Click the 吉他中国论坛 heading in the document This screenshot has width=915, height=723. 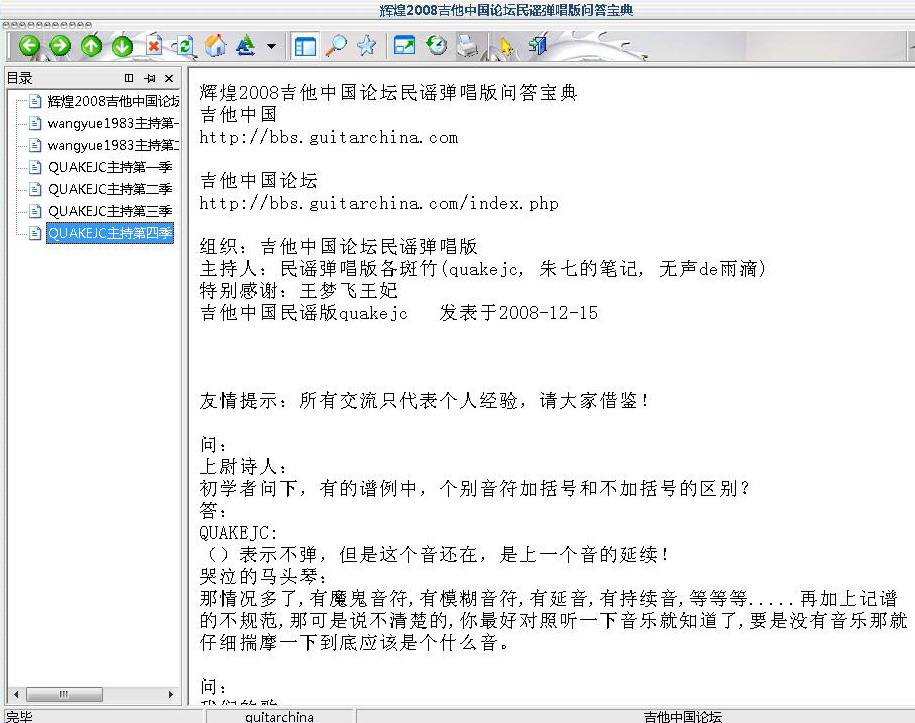[259, 181]
